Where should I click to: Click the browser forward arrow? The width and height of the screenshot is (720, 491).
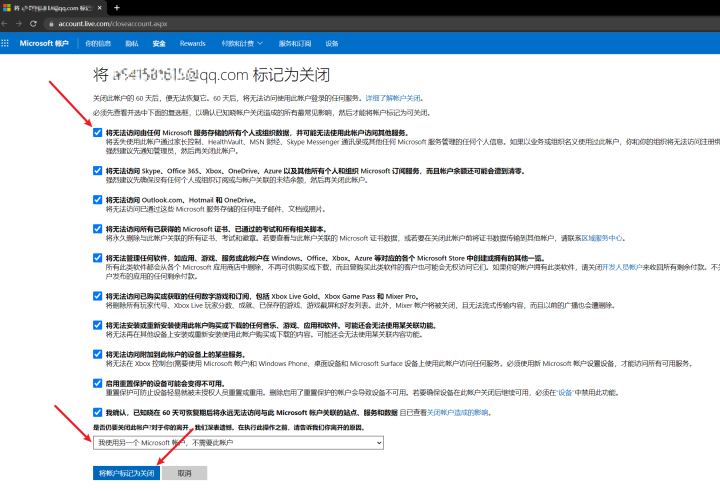coord(19,23)
